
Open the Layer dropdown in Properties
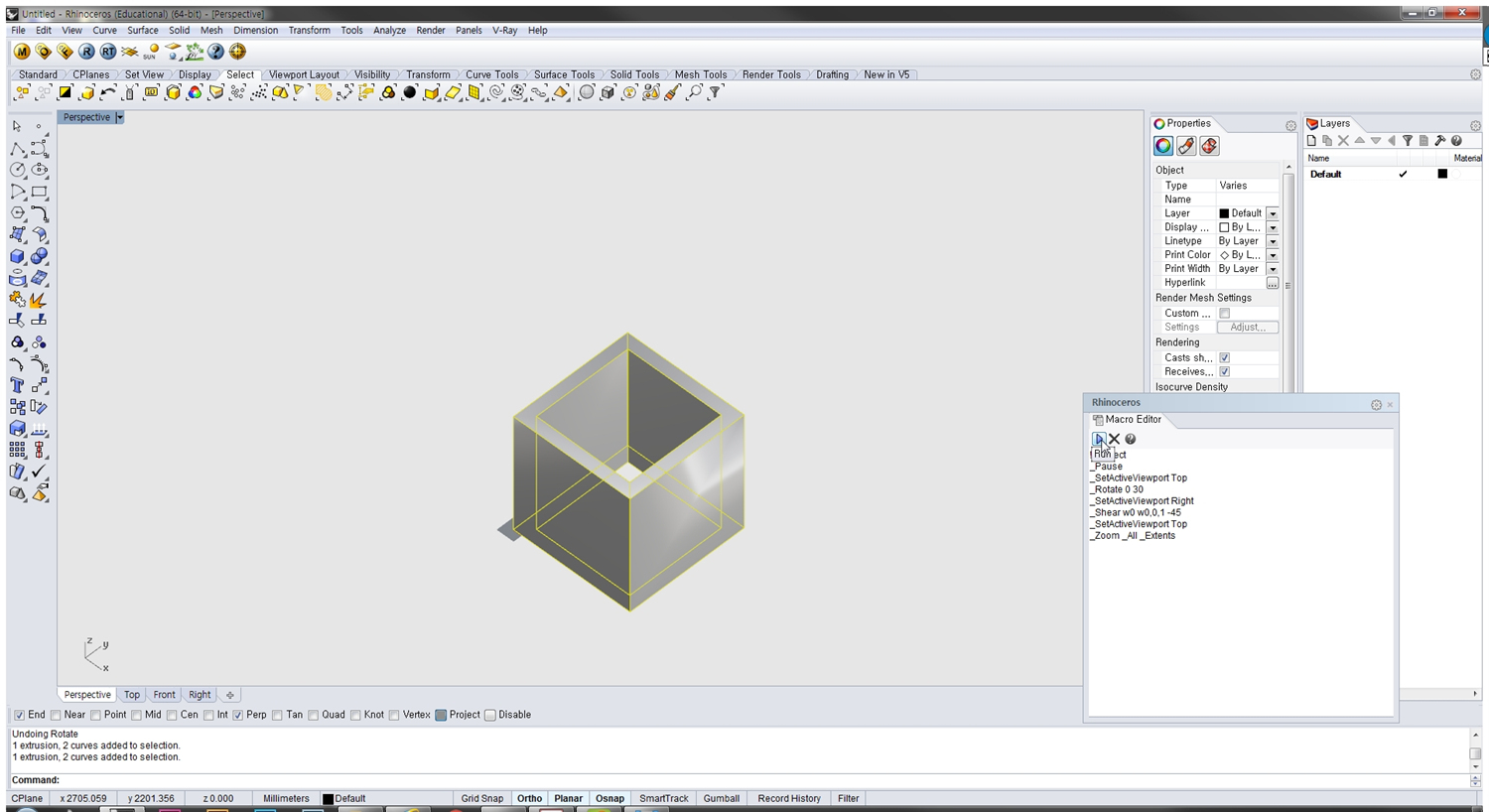pyautogui.click(x=1273, y=213)
